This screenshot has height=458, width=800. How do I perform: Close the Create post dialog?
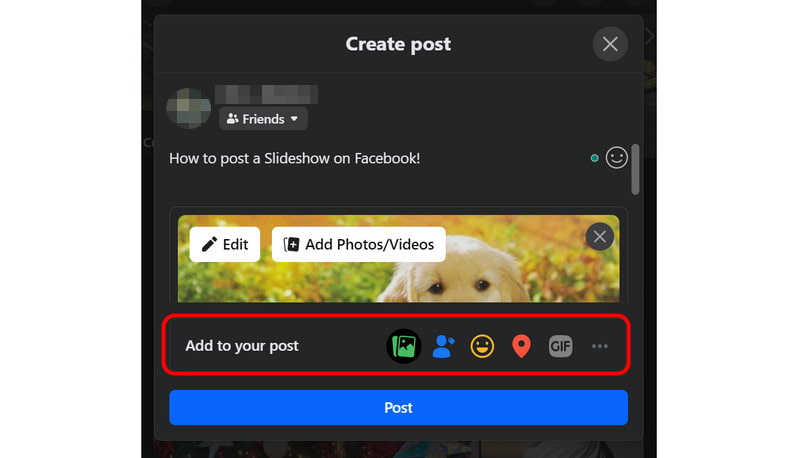(610, 44)
